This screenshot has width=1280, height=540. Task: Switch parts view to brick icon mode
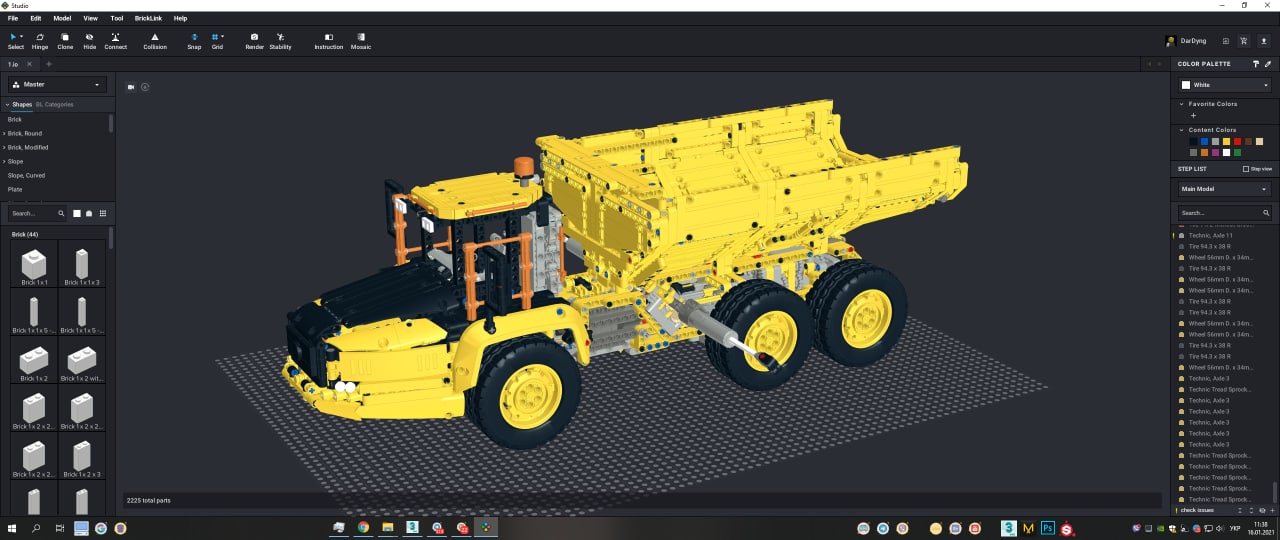pyautogui.click(x=89, y=213)
